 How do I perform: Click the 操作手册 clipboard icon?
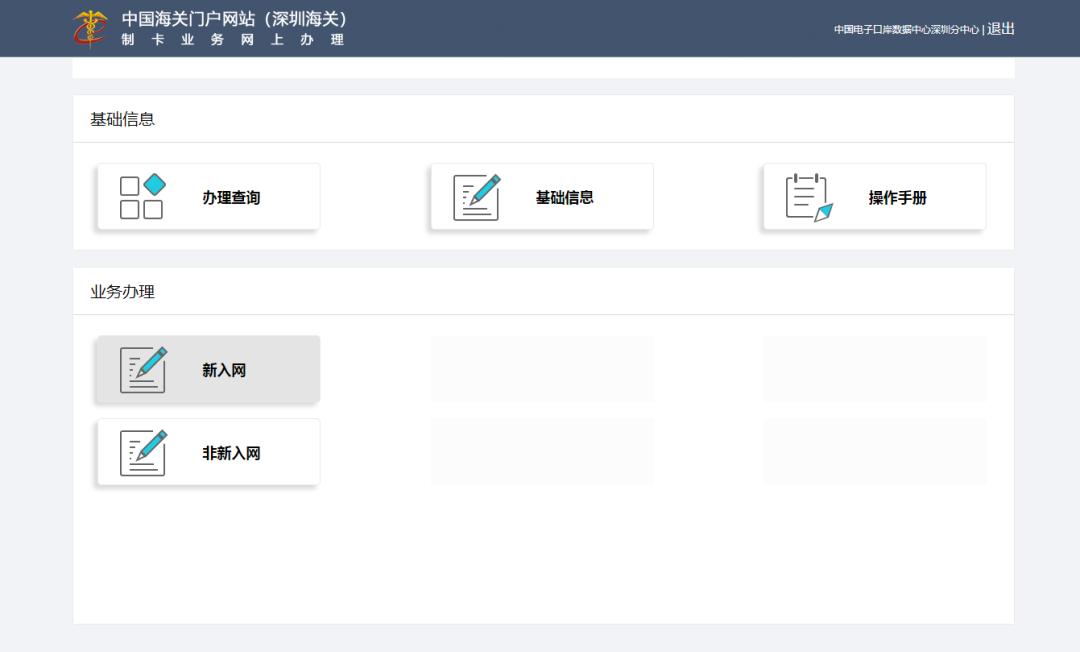pyautogui.click(x=805, y=196)
